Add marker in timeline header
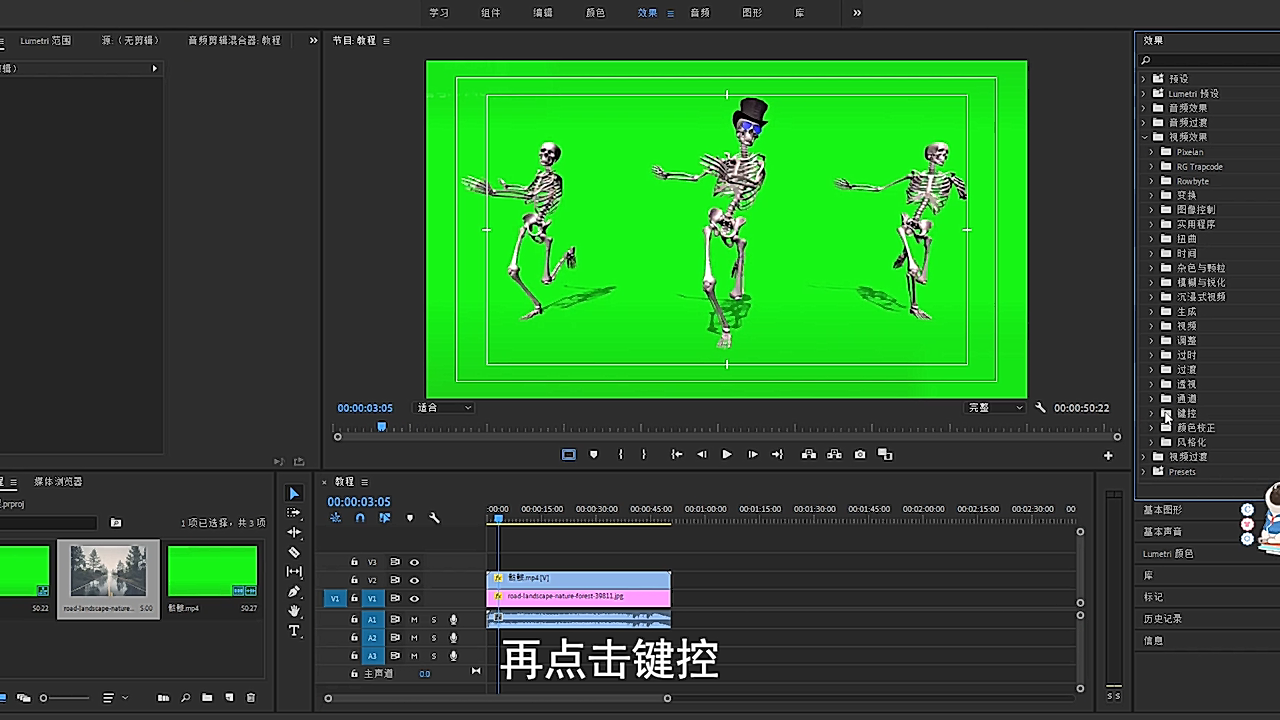This screenshot has width=1280, height=720. coord(410,518)
